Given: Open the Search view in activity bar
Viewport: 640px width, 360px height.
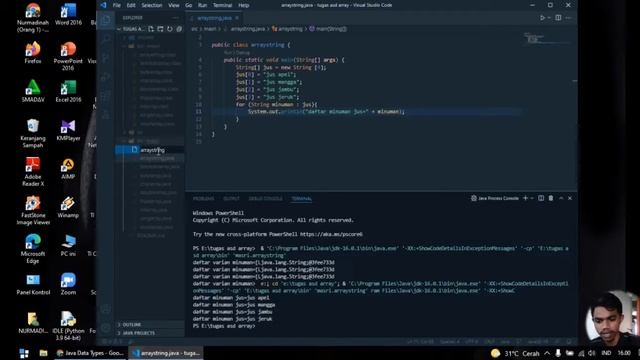Looking at the screenshot, I should click(x=106, y=39).
